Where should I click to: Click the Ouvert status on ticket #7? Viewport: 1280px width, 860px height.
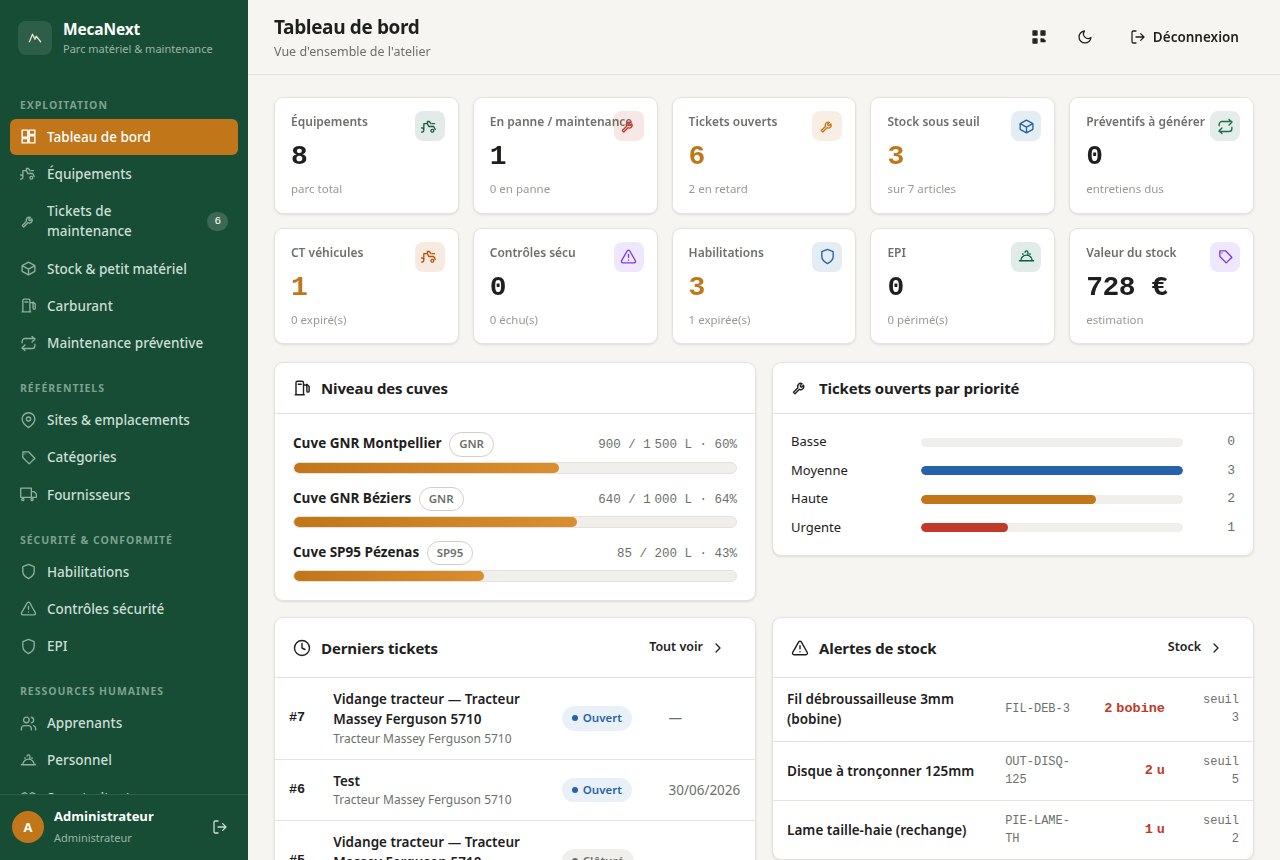coord(597,718)
